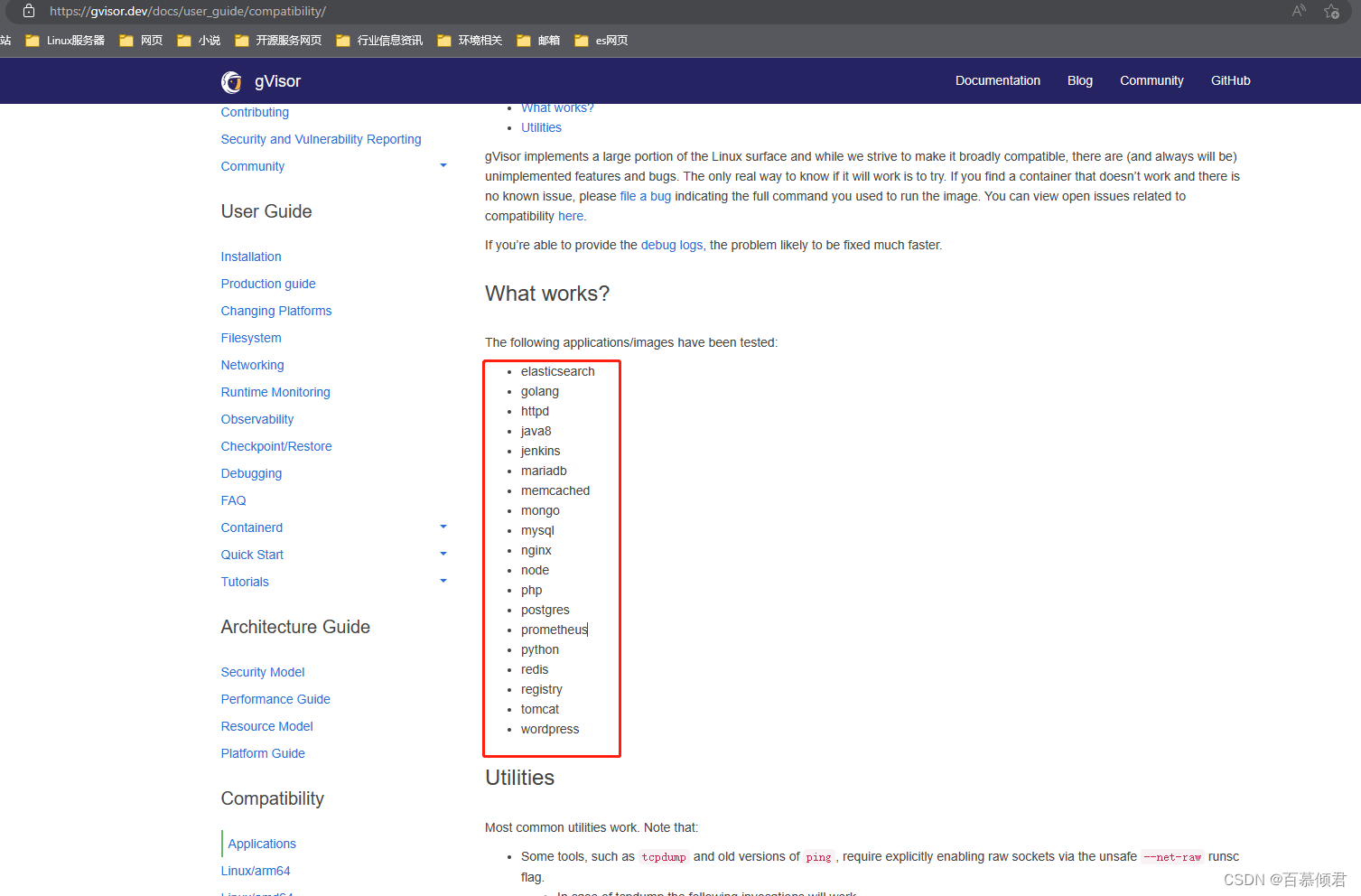The image size is (1361, 896).
Task: Open the 环境相关 bookmark folder
Action: tap(470, 41)
